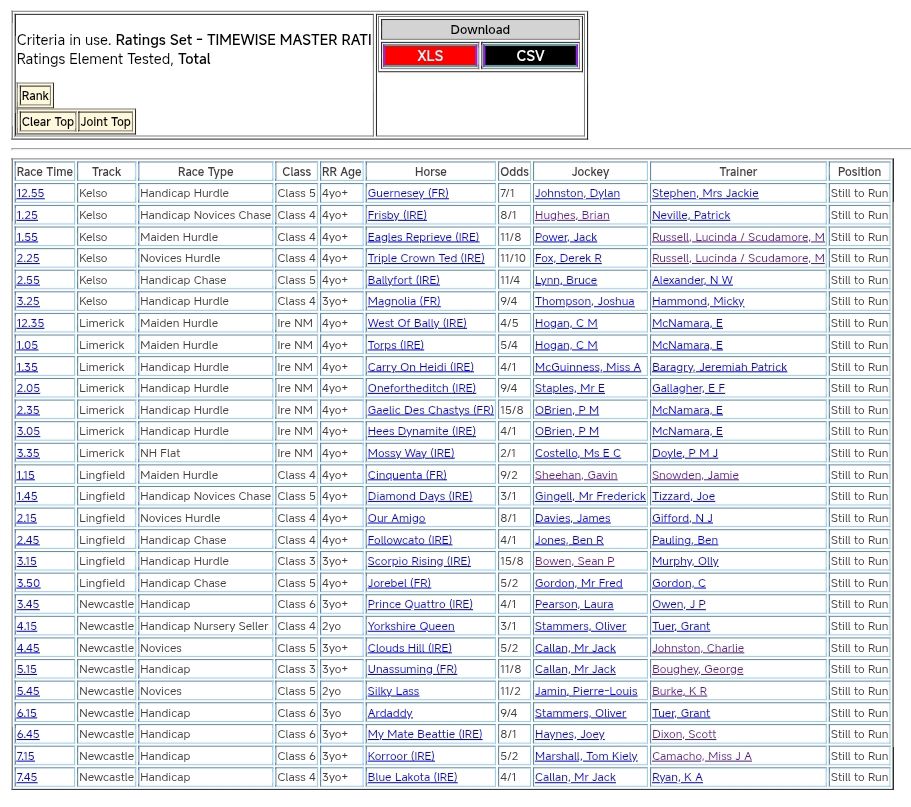Open trainer link Neville, Patrick
The image size is (911, 807).
[691, 215]
